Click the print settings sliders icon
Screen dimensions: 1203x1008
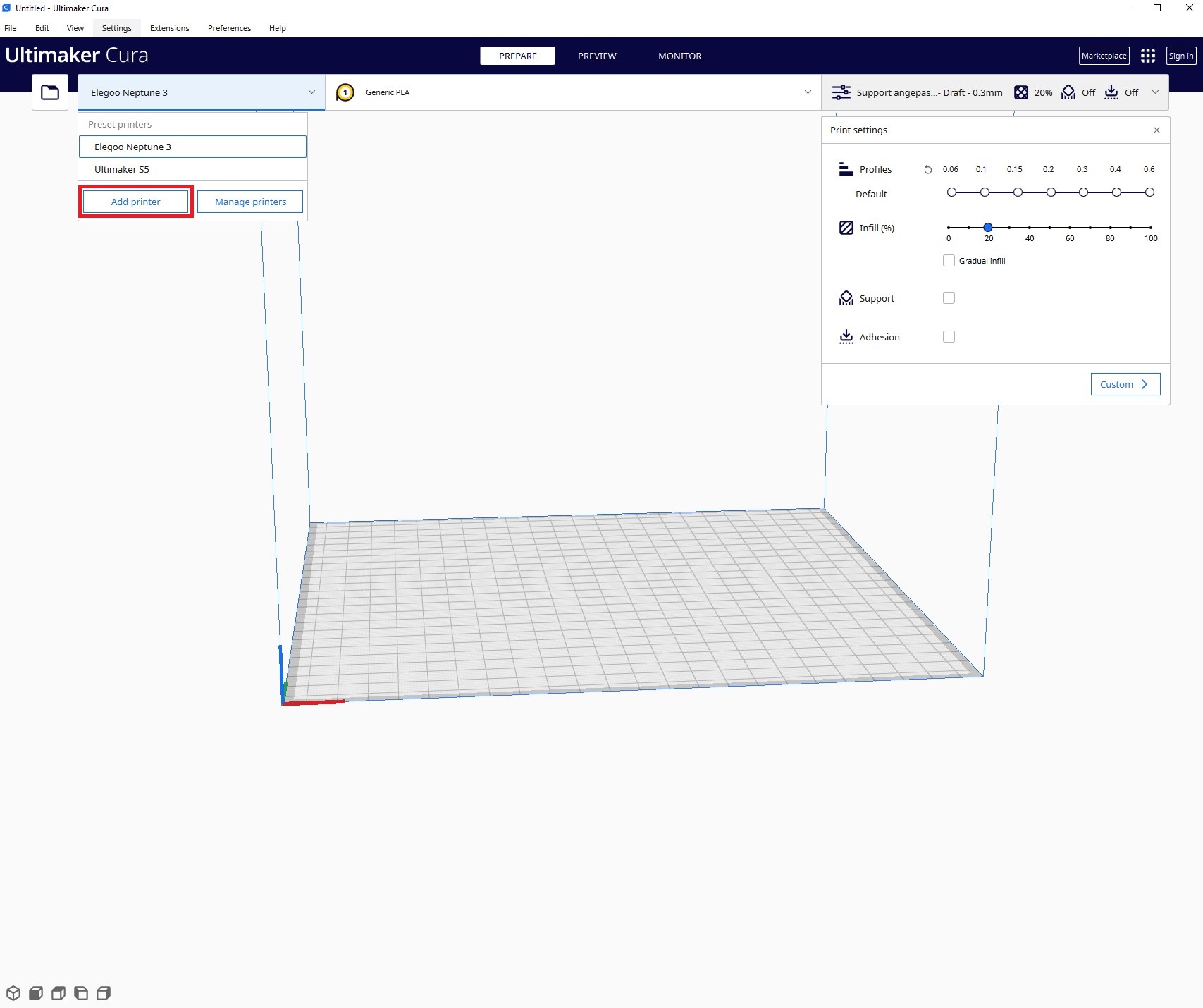841,92
